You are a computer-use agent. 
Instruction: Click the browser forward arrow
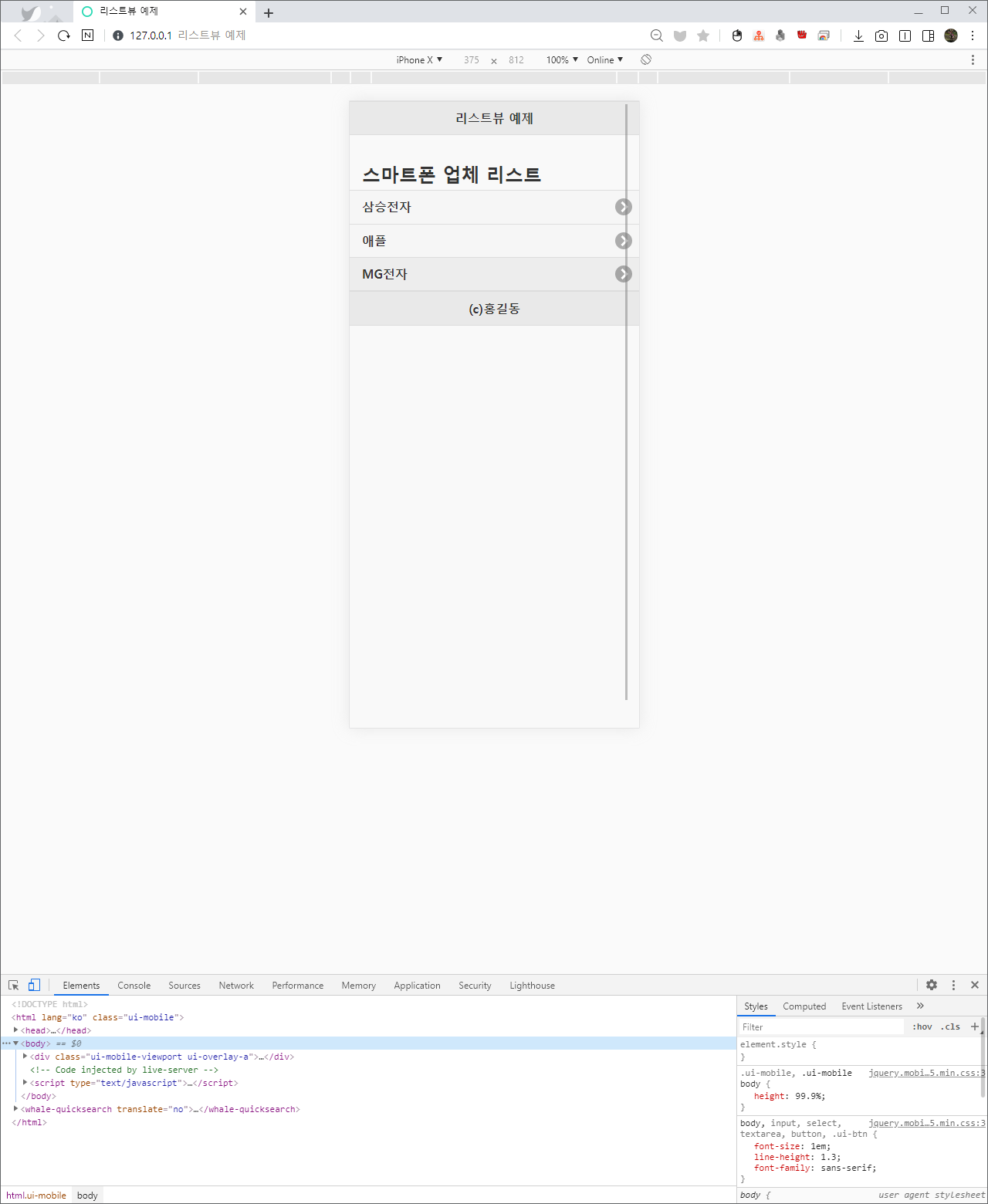click(x=41, y=36)
